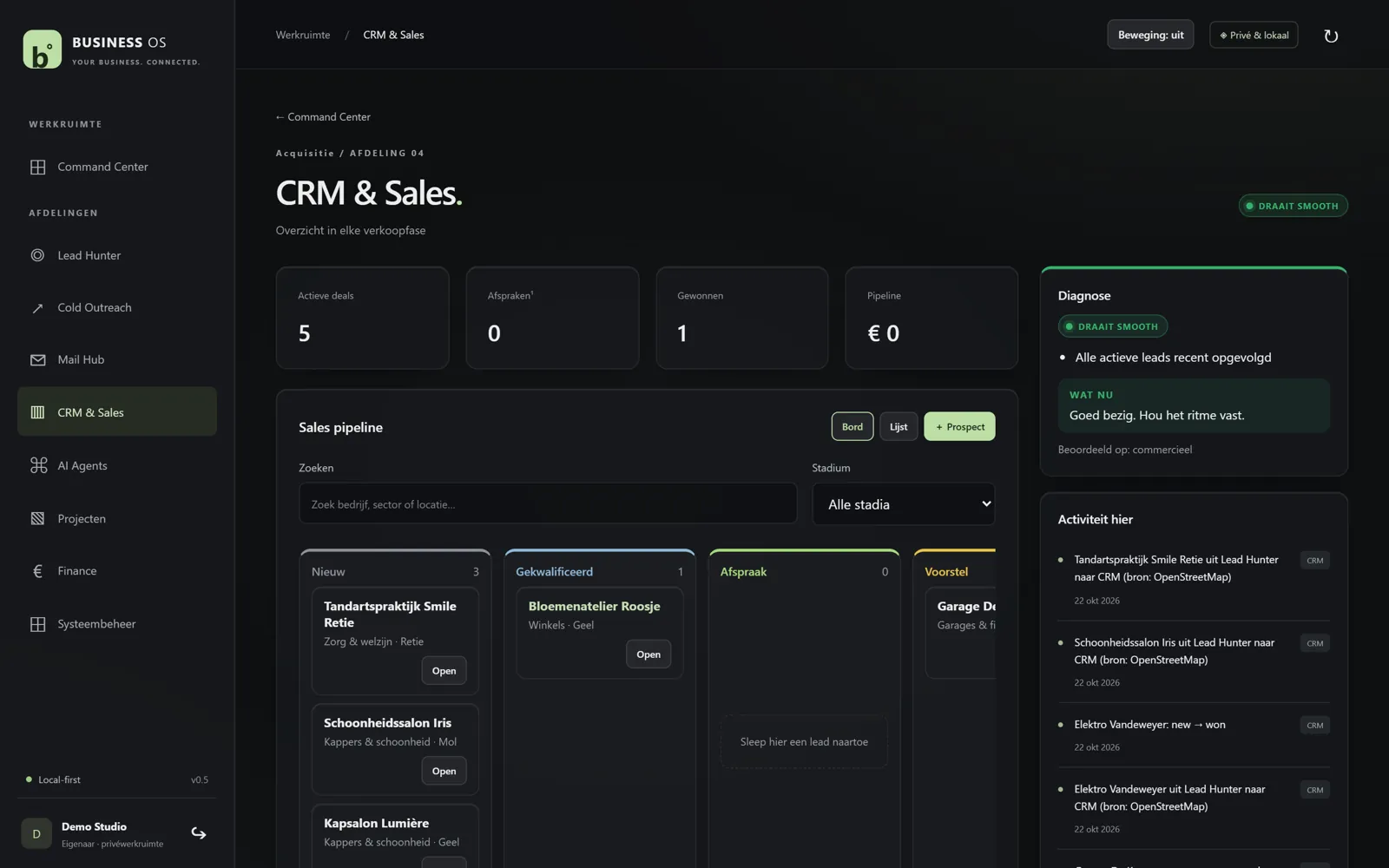
Task: Go back via ← Command Center link
Action: coord(323,116)
